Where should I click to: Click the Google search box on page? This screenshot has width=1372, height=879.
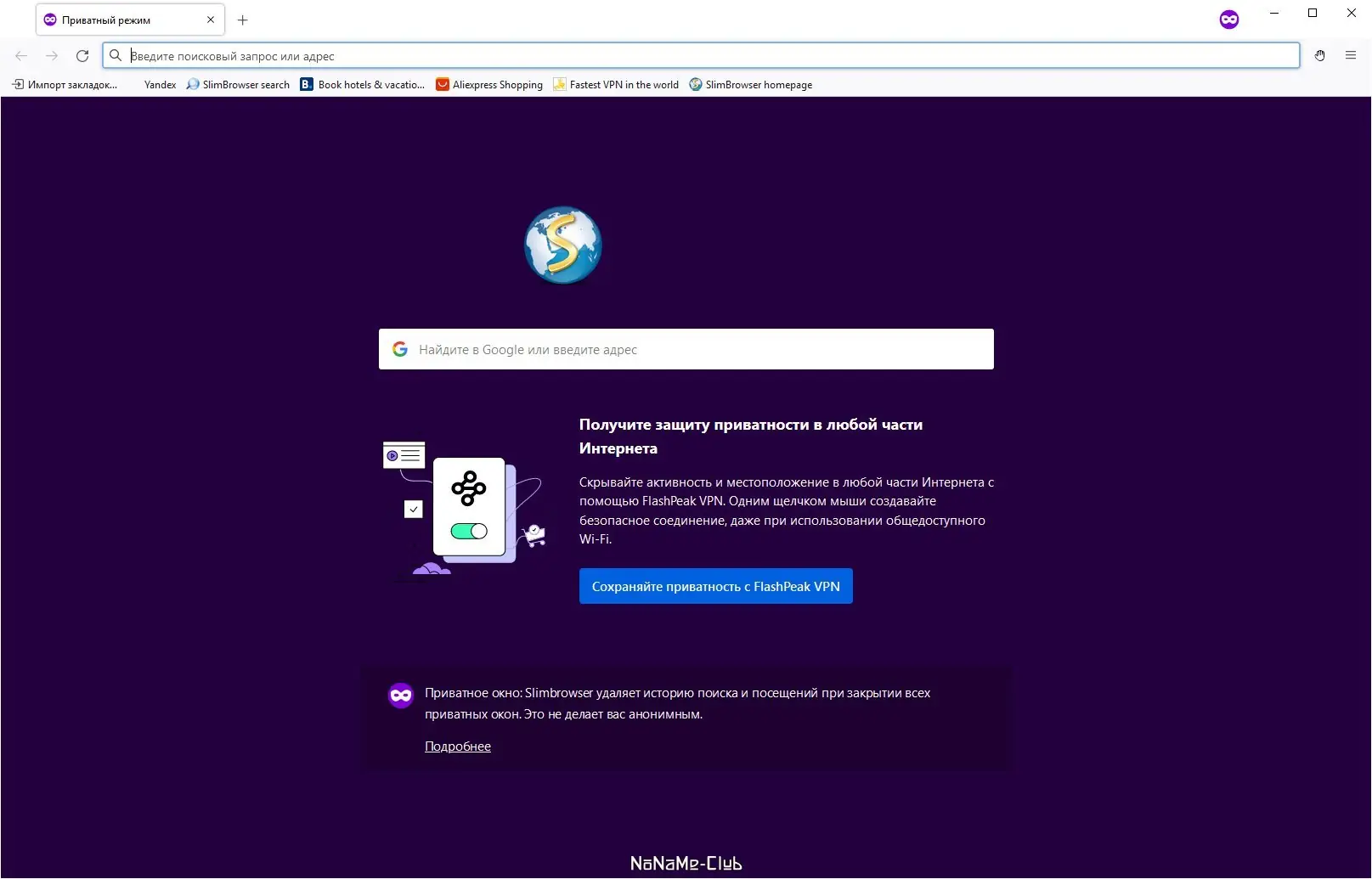pyautogui.click(x=686, y=349)
